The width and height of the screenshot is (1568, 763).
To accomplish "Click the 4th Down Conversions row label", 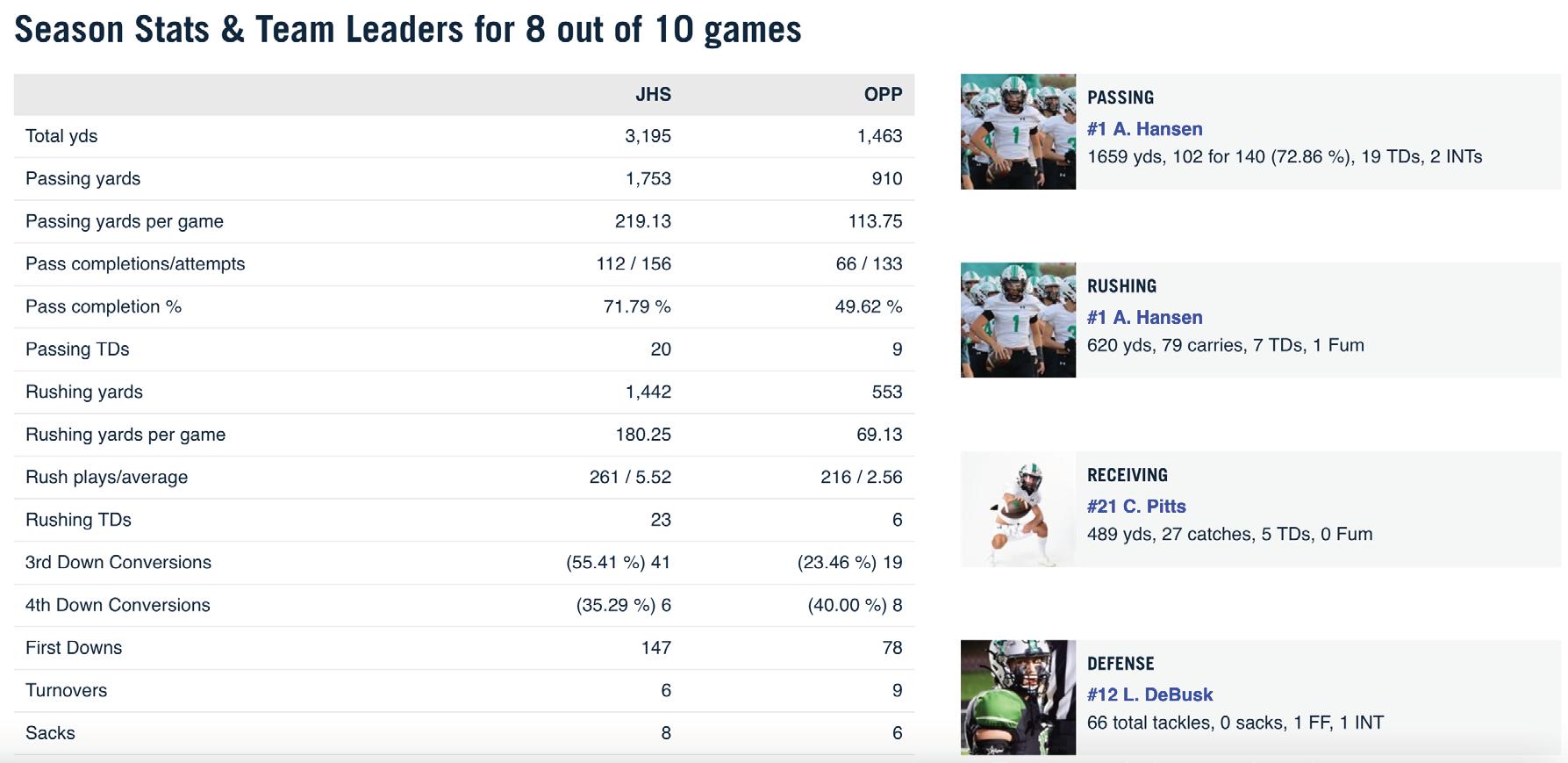I will pos(118,605).
